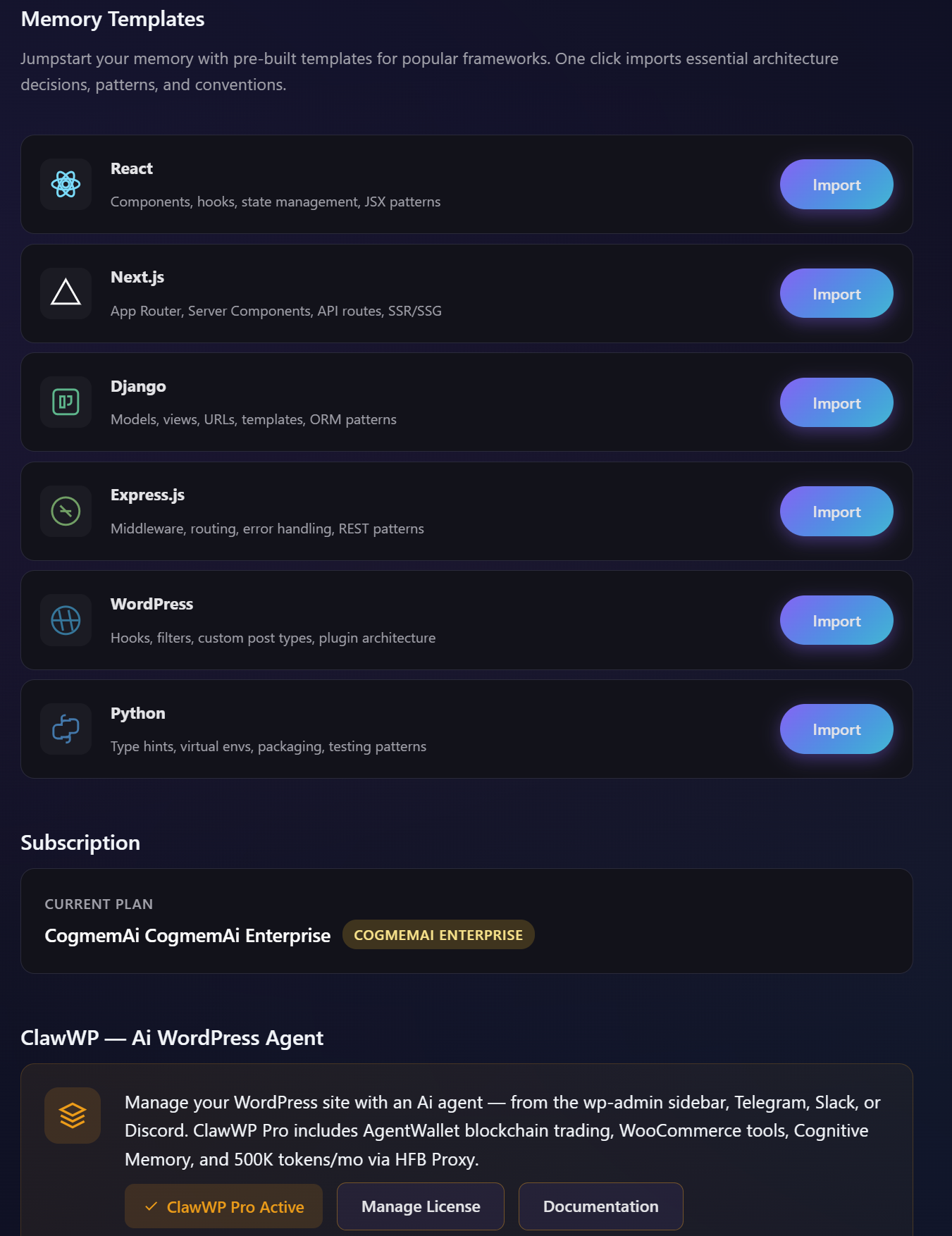Click the Python logo icon

click(x=66, y=729)
